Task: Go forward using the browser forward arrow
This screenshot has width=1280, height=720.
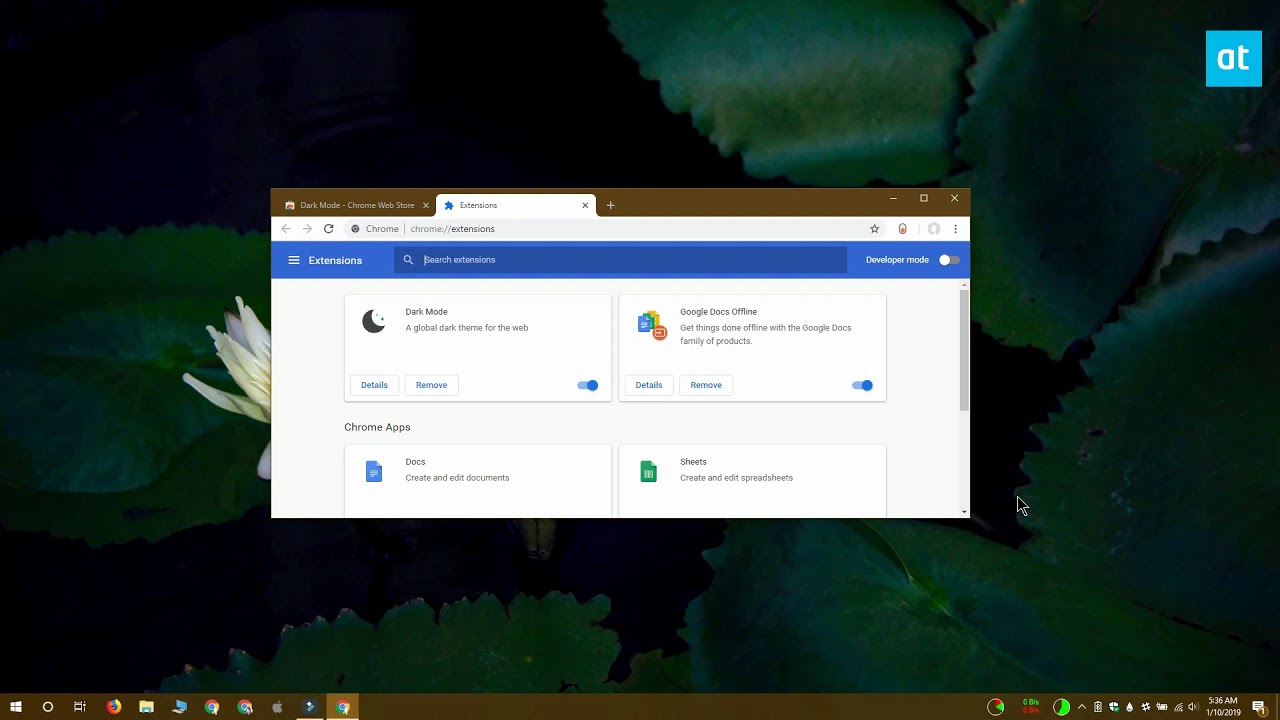Action: (x=307, y=229)
